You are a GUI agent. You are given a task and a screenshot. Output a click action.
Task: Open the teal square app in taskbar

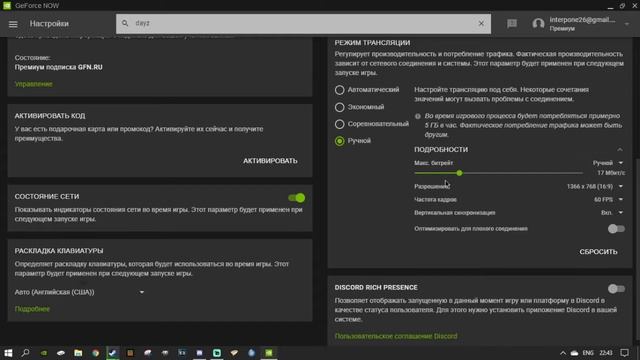[217, 353]
